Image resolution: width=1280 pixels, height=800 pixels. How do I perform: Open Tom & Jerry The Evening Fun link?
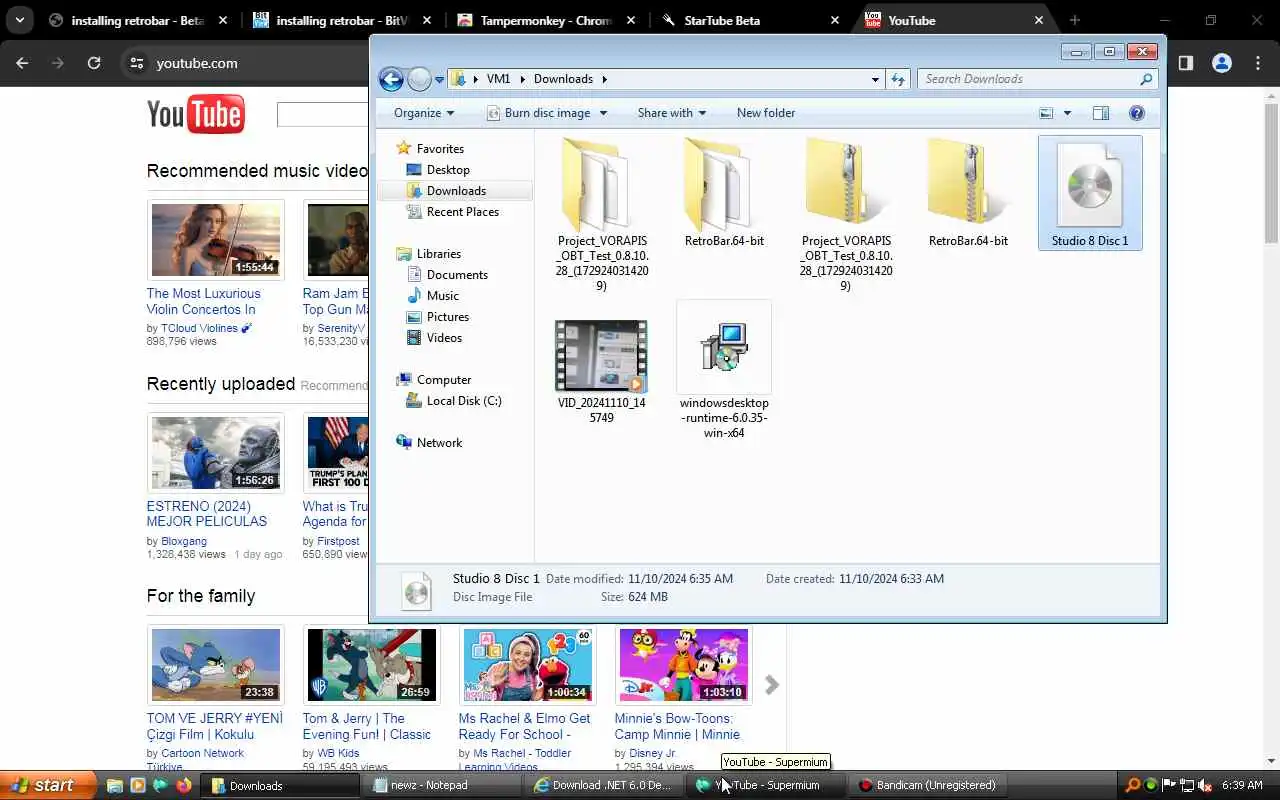(x=367, y=726)
